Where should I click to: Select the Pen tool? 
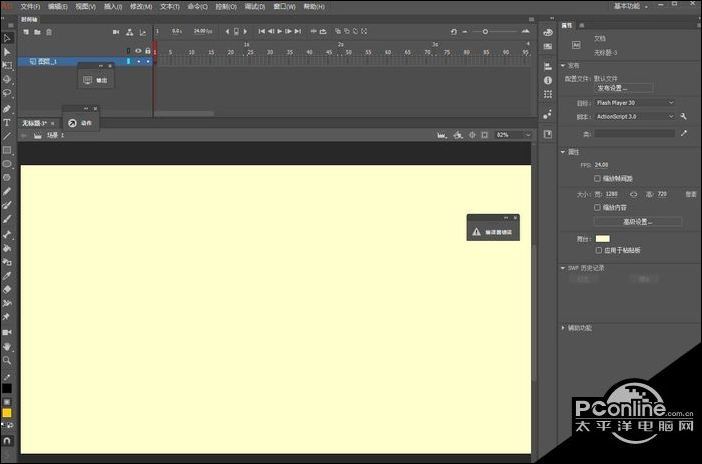pos(7,108)
